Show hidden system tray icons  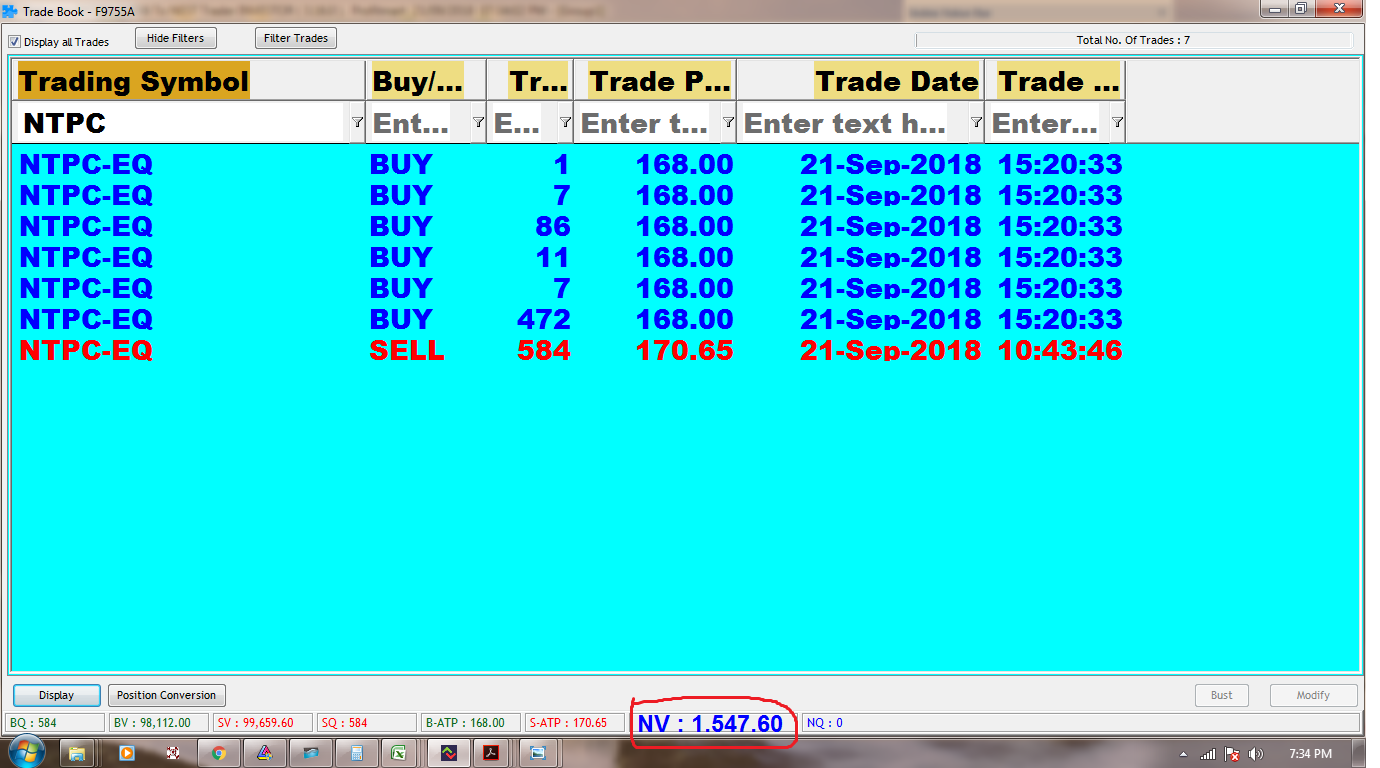click(x=1184, y=754)
